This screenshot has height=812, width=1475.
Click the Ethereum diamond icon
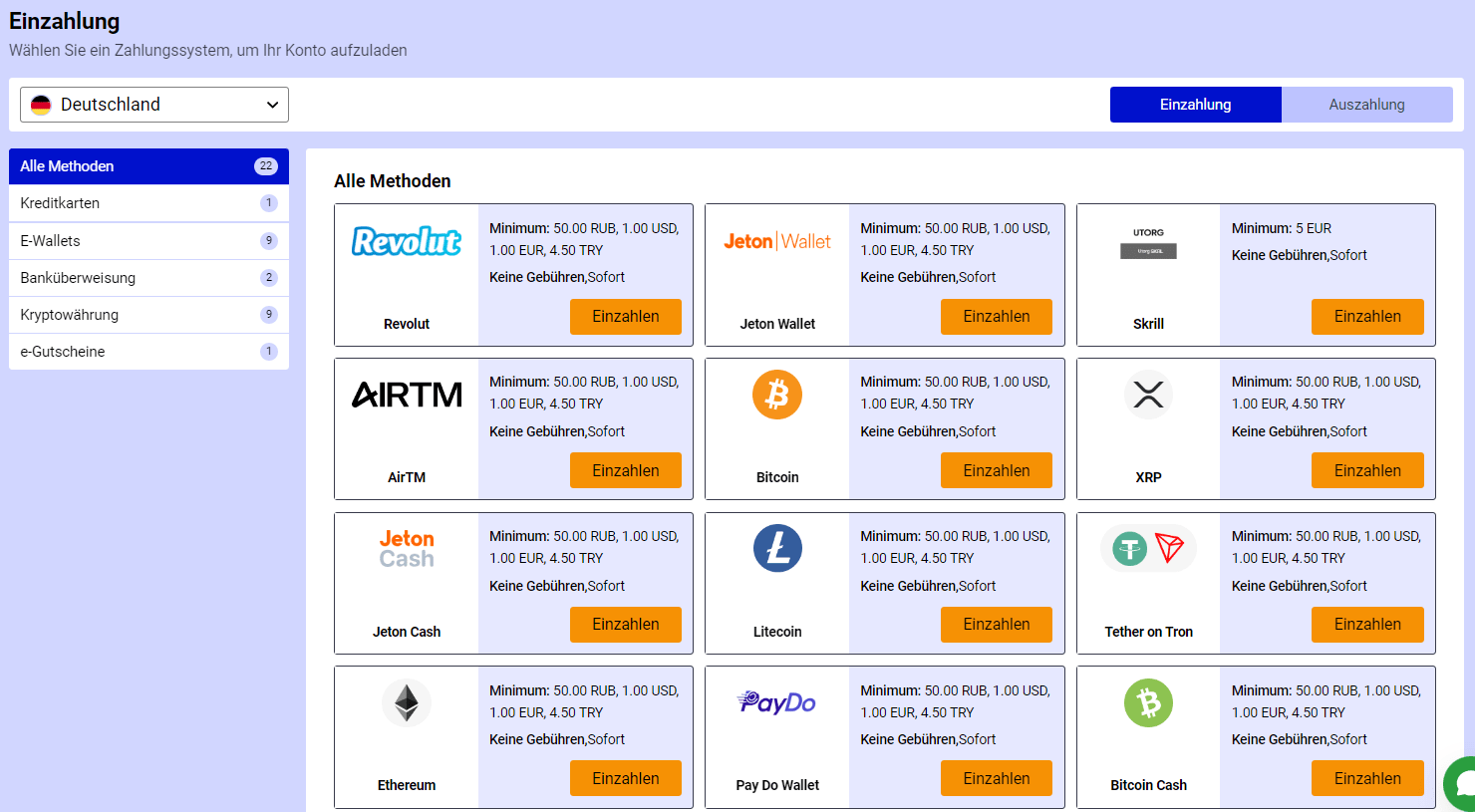click(407, 702)
